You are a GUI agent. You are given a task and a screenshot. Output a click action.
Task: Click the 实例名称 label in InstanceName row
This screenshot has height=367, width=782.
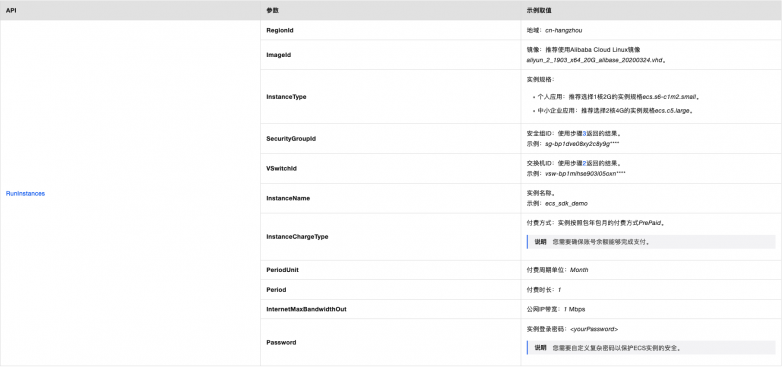(x=541, y=193)
